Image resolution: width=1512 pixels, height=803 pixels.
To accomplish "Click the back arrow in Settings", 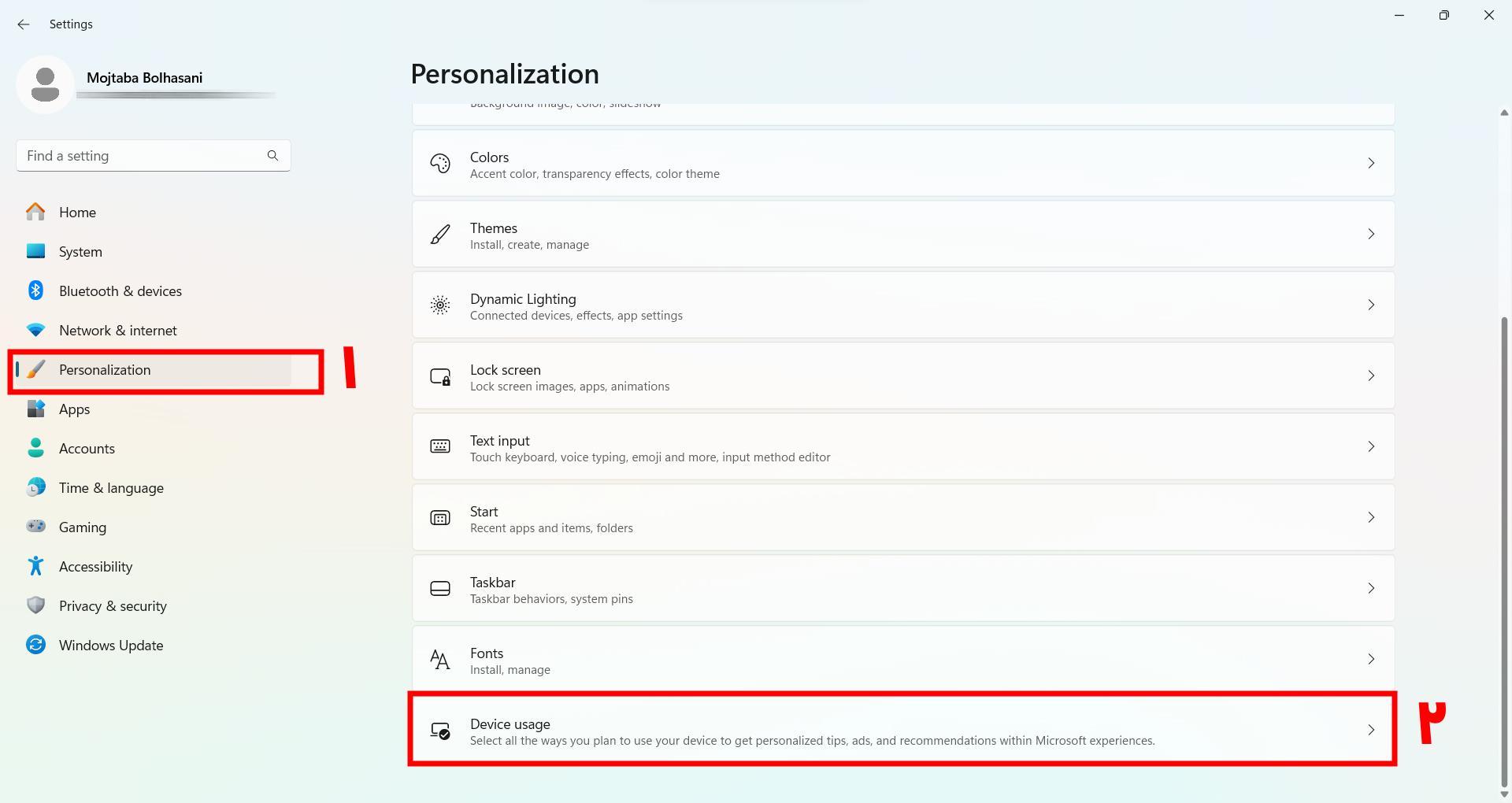I will click(x=24, y=24).
